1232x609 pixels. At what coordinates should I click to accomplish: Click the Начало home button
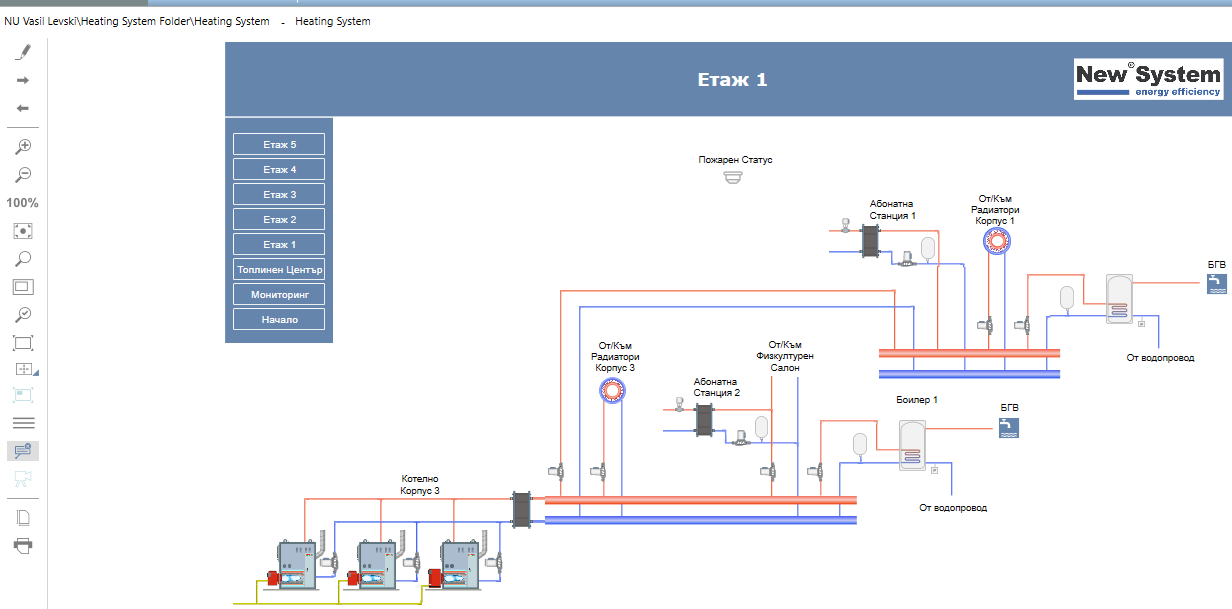(x=279, y=320)
